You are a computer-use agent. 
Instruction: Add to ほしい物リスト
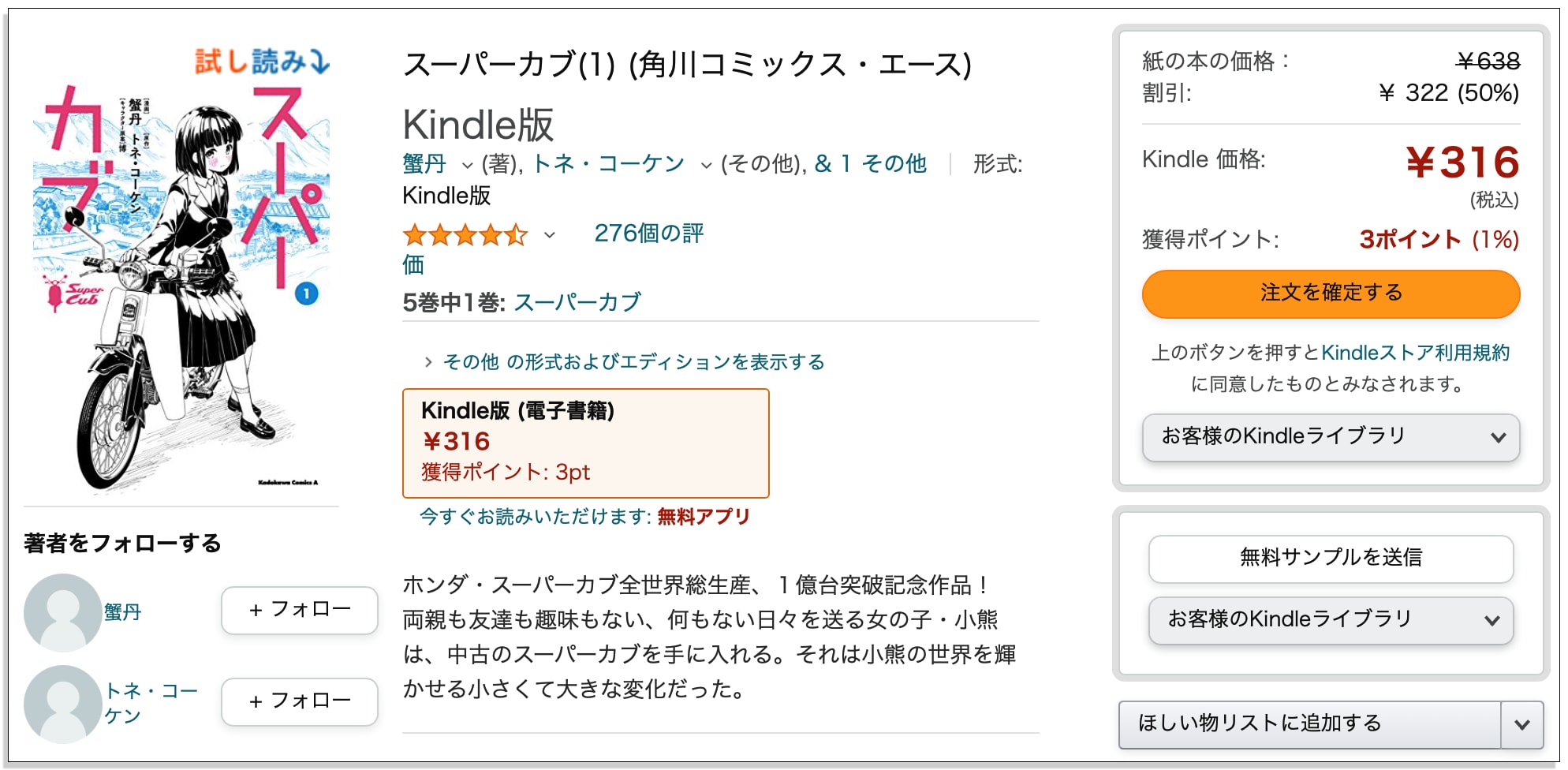point(1309,724)
